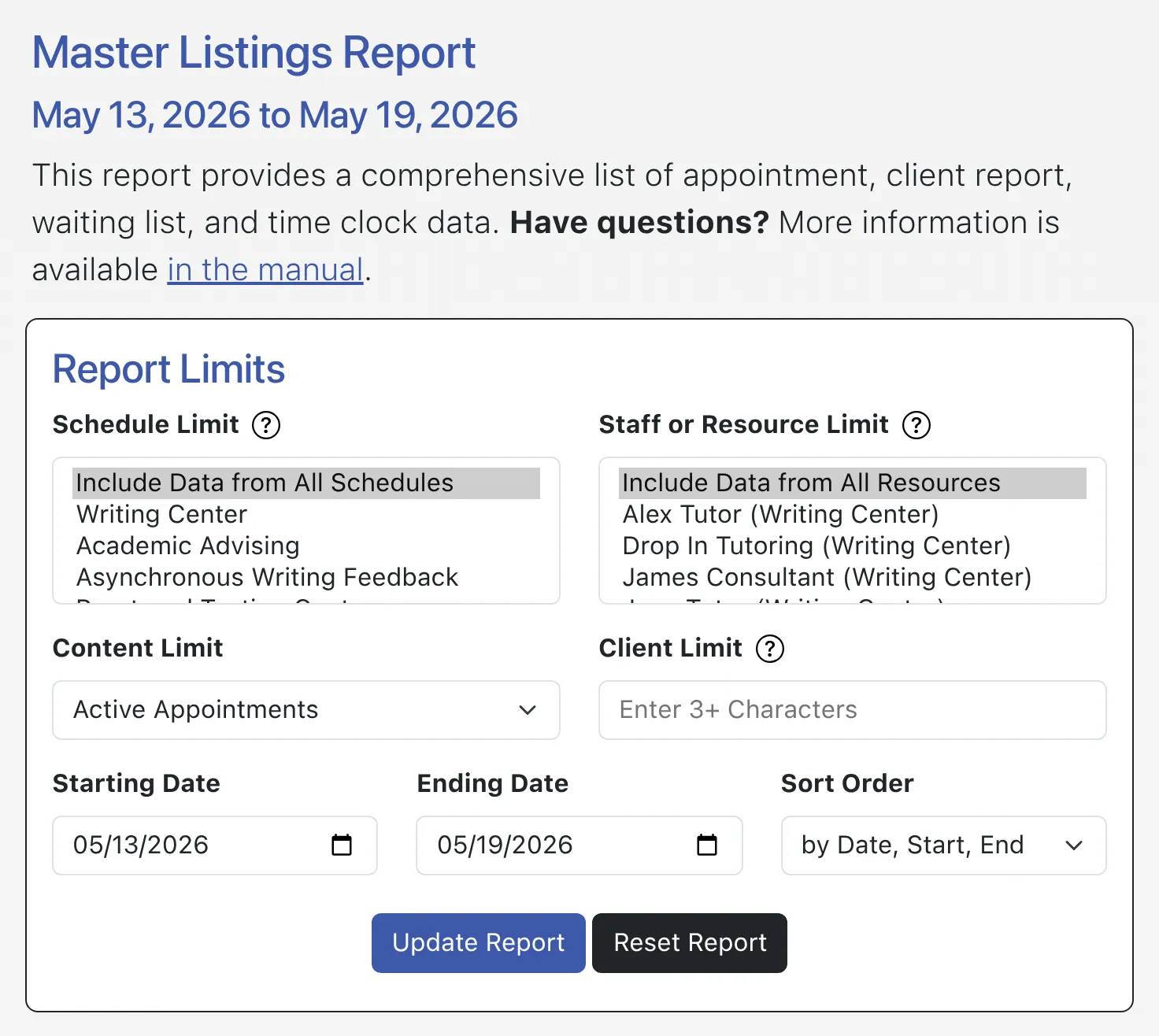
Task: Select Alex Tutor (Writing Center) resource
Action: click(x=853, y=514)
